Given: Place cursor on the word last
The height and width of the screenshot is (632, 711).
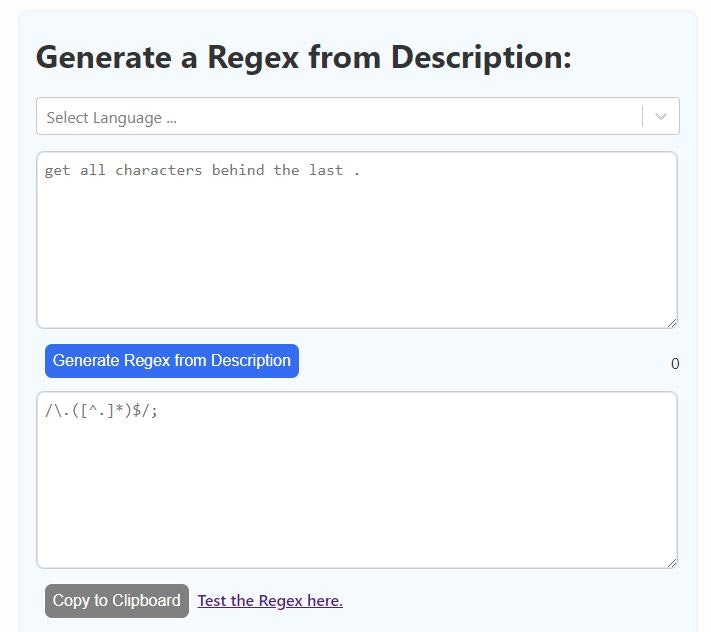Looking at the screenshot, I should (x=326, y=170).
